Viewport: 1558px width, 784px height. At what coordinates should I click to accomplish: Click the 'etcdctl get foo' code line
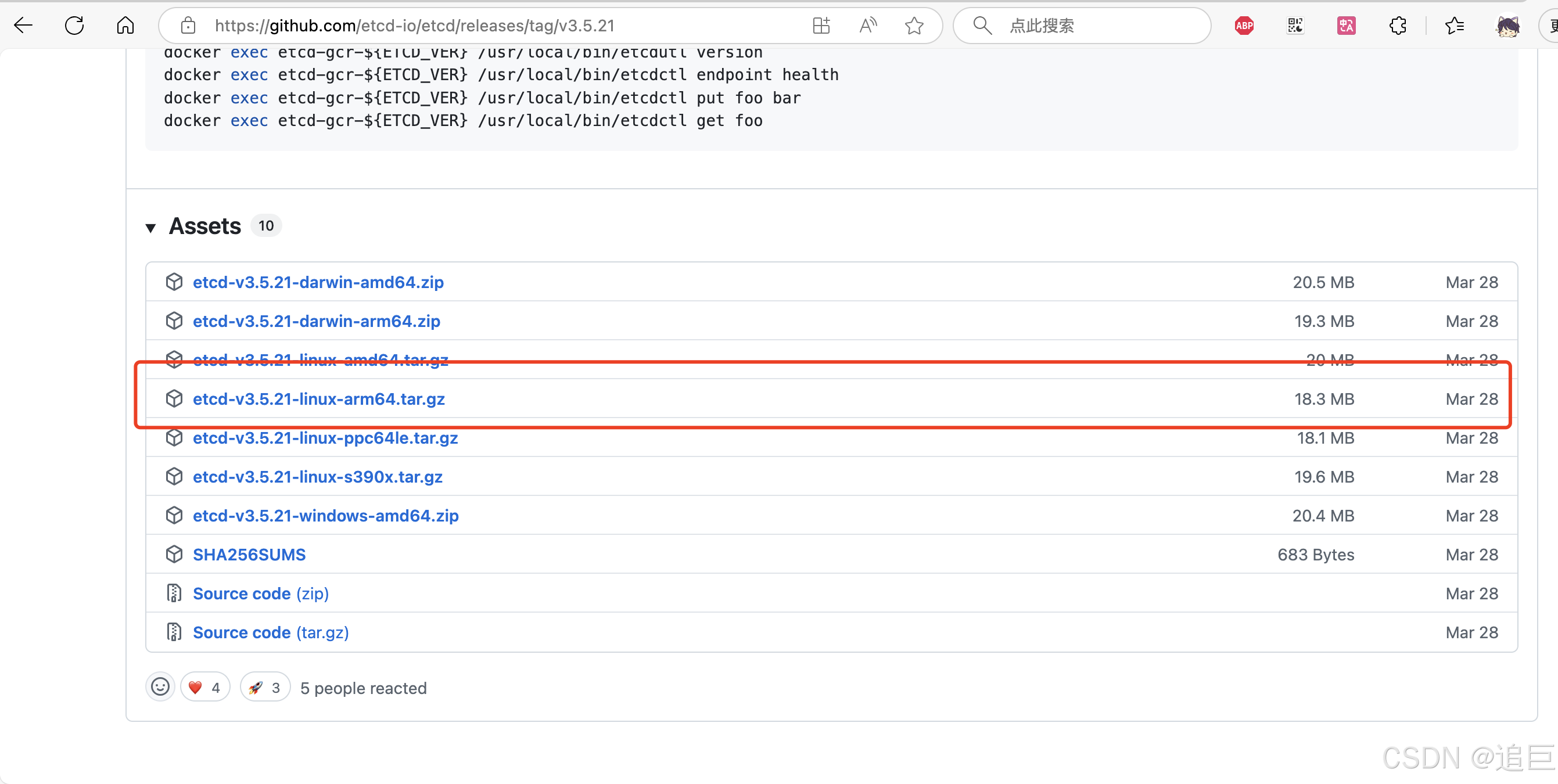click(x=464, y=121)
